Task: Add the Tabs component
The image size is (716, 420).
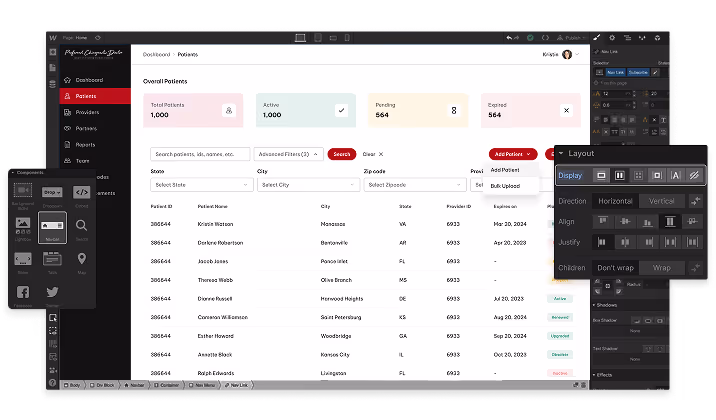Action: click(x=52, y=262)
